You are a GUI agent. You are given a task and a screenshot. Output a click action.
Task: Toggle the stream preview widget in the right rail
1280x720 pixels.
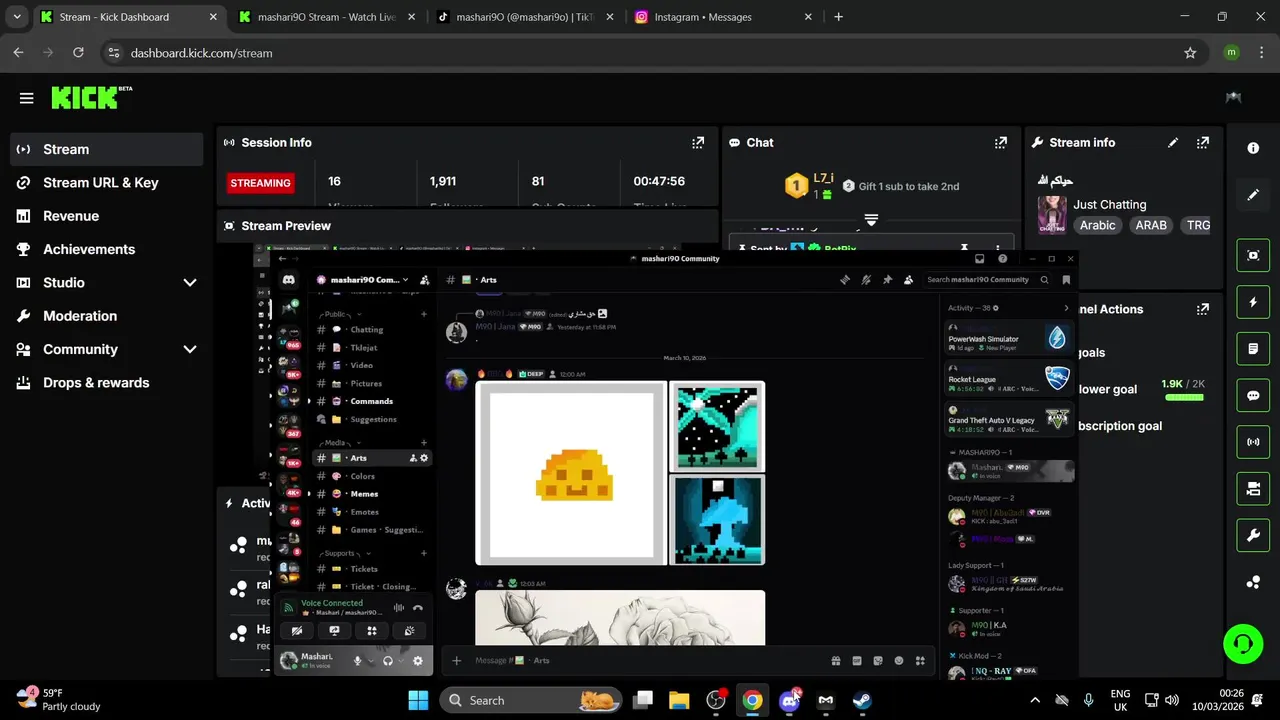pos(1253,255)
